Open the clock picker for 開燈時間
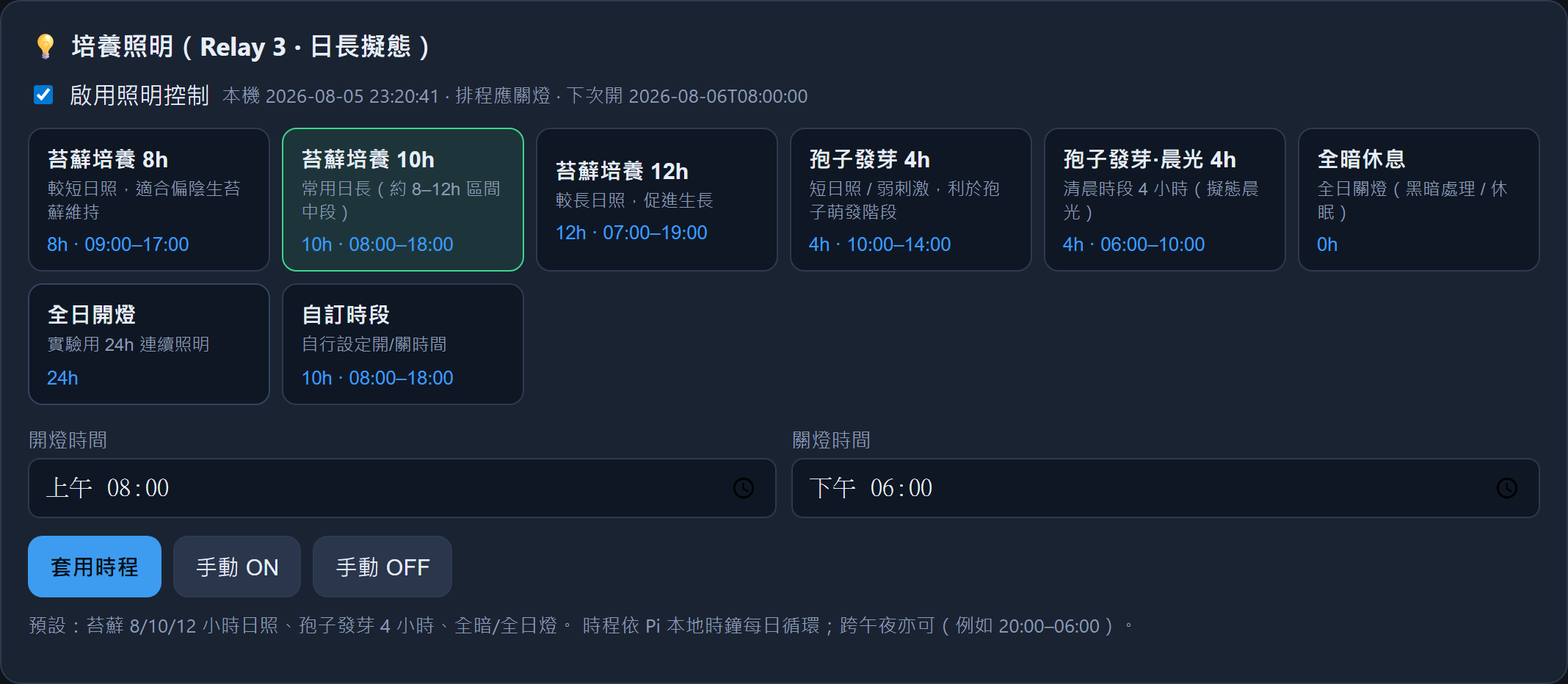Viewport: 1568px width, 684px height. tap(744, 488)
